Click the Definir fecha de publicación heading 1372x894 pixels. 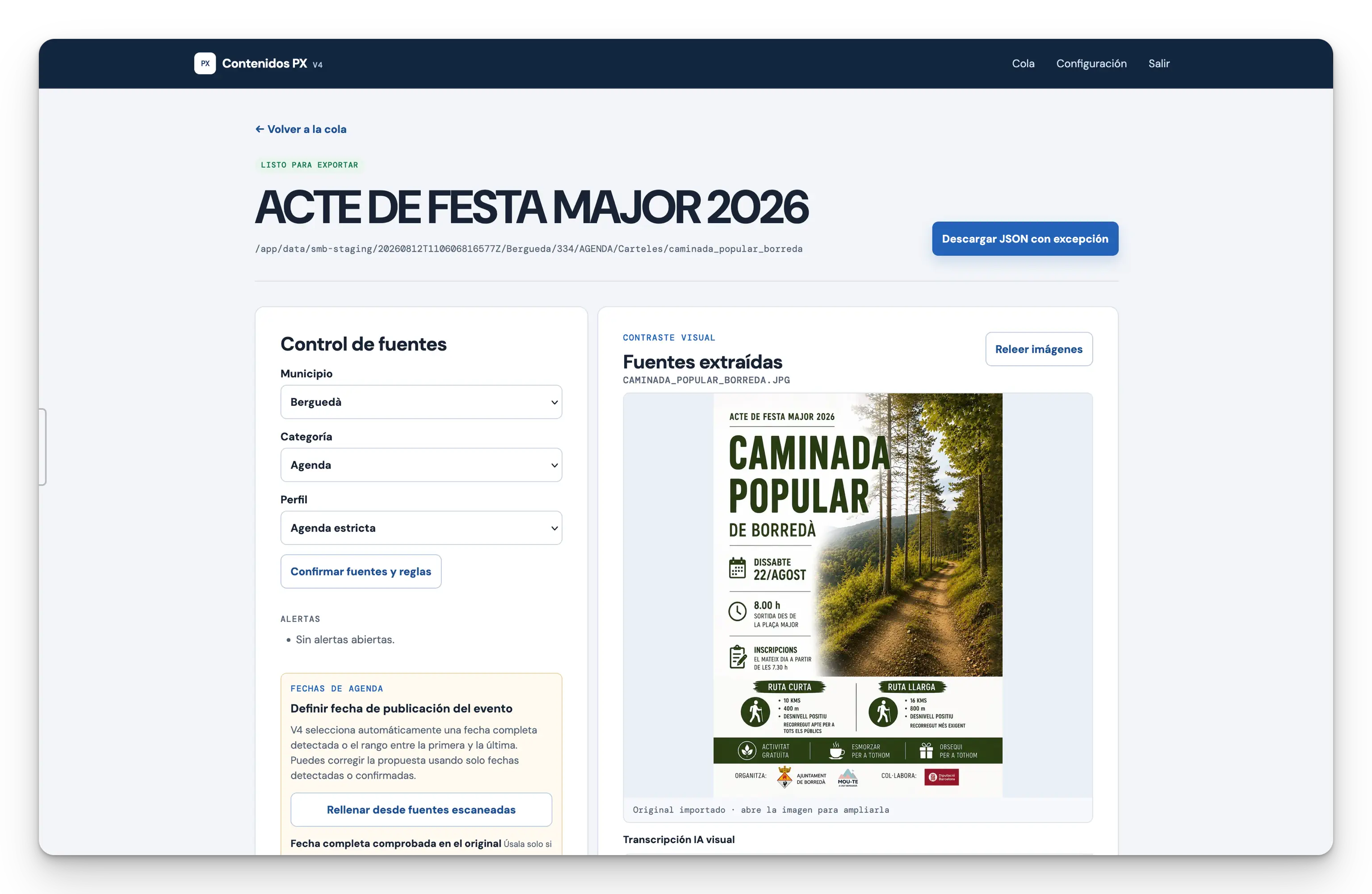tap(401, 708)
